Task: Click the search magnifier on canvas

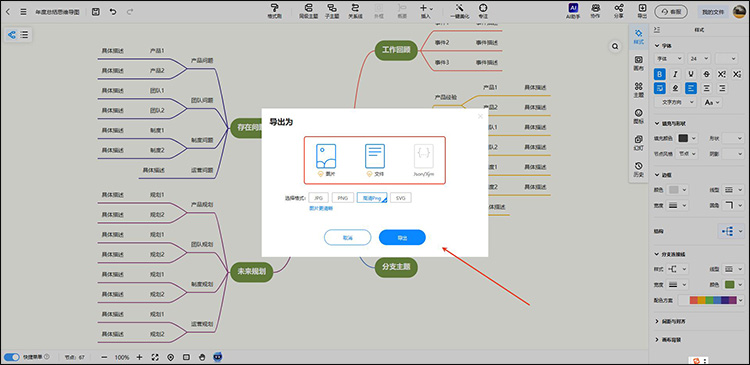Action: 615,46
